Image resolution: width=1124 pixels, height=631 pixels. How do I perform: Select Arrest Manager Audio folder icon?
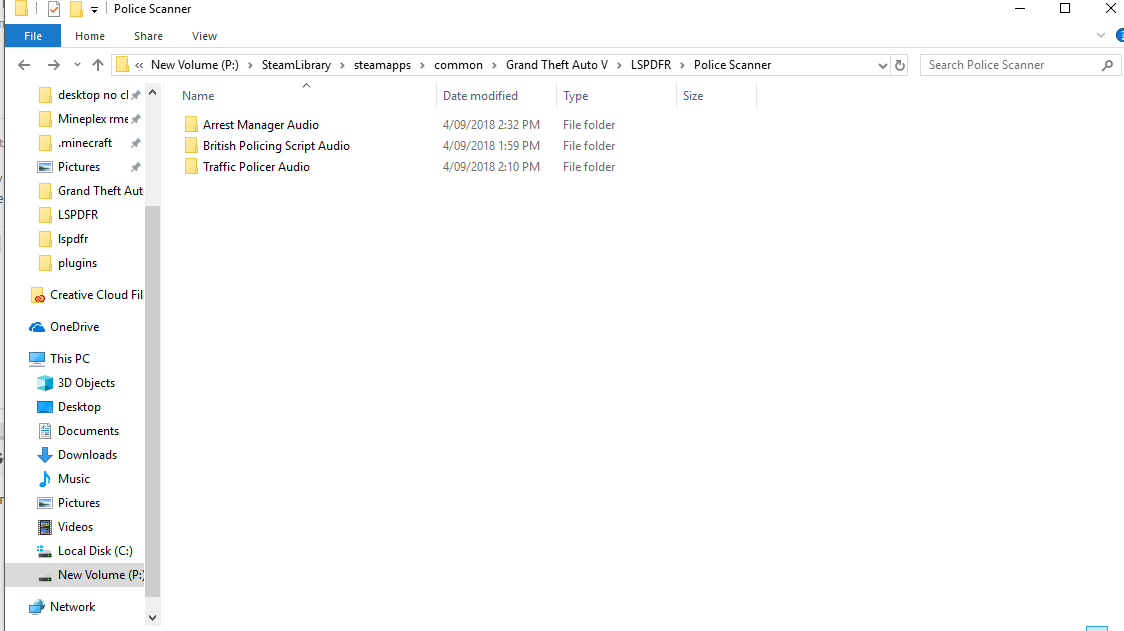coord(191,125)
